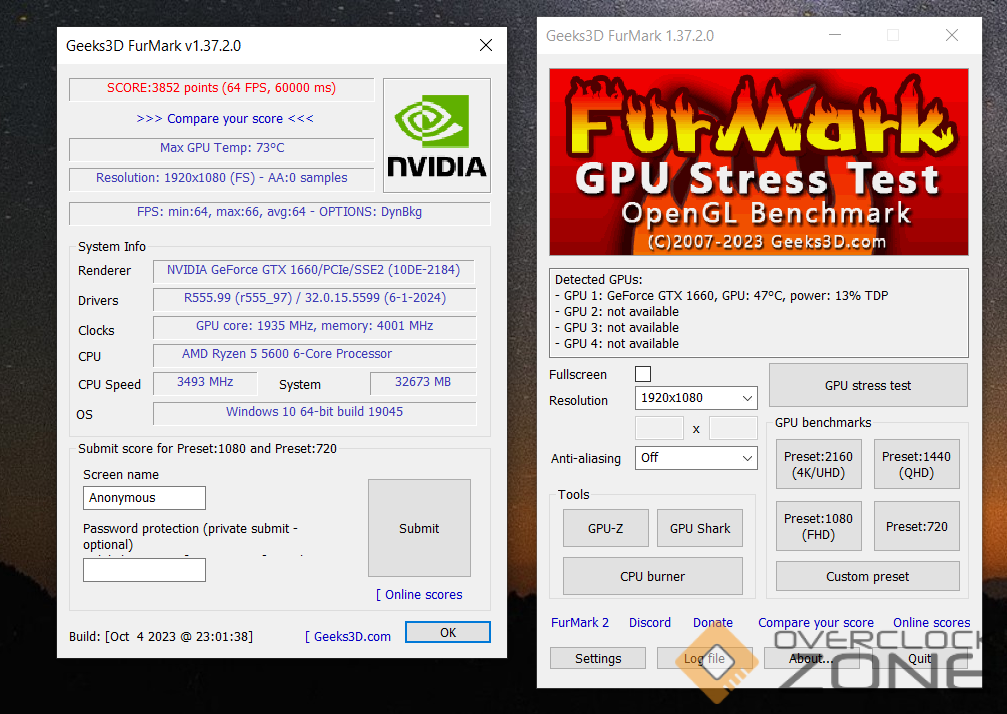
Task: Submit the benchmark score
Action: coord(419,528)
